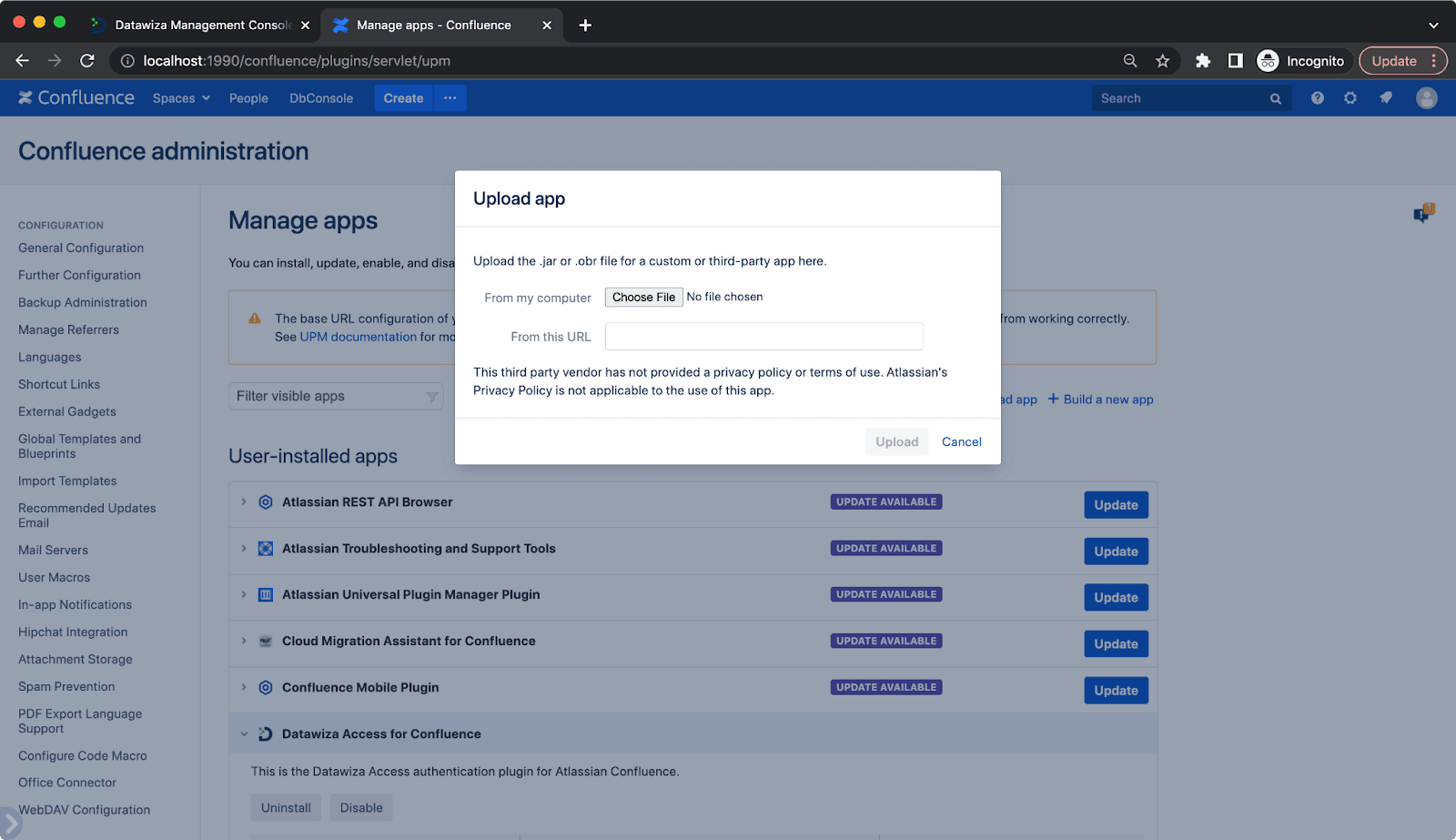Click Cancel in Upload app dialog
1456x840 pixels.
[x=961, y=442]
